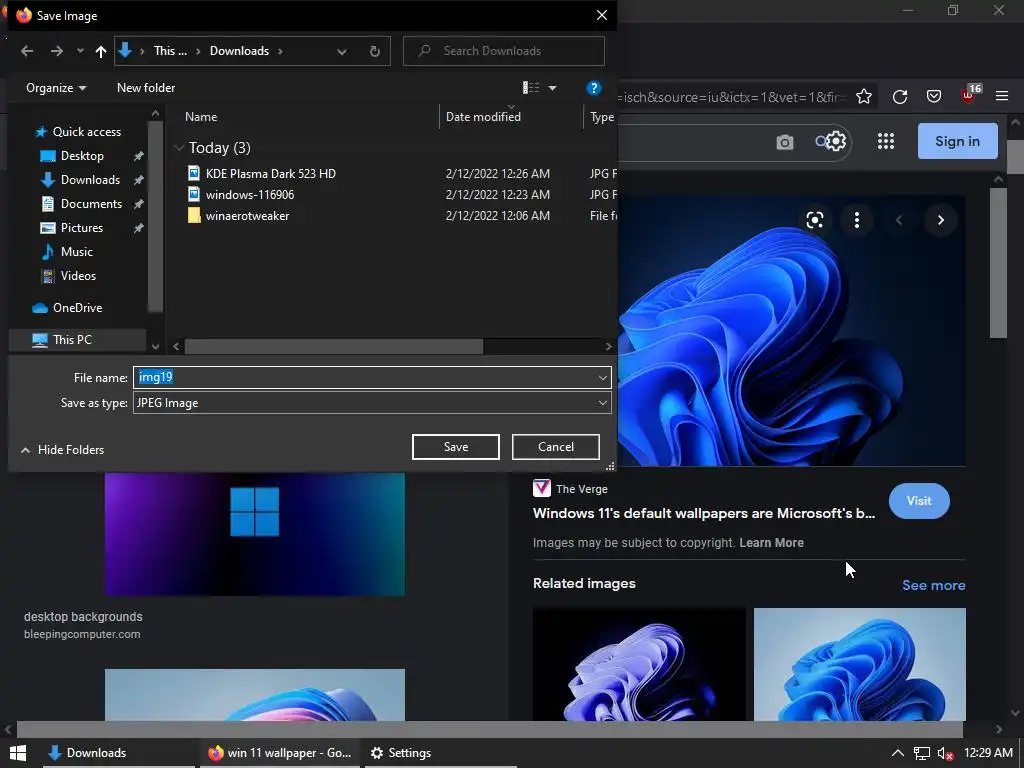Refresh the Downloads folder view

(x=375, y=51)
